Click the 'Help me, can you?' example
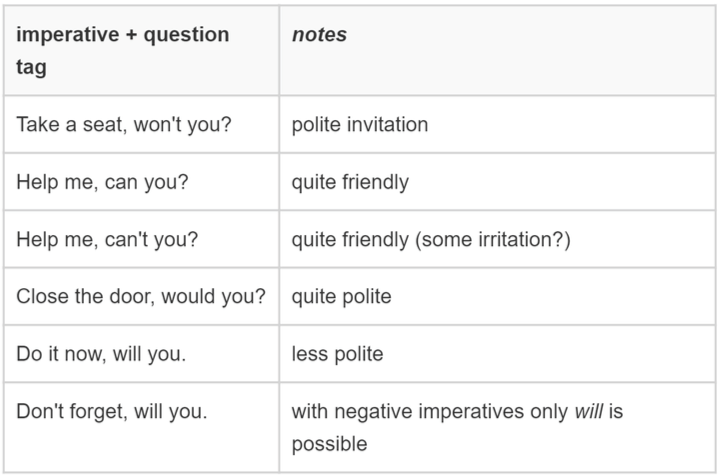 pyautogui.click(x=102, y=182)
